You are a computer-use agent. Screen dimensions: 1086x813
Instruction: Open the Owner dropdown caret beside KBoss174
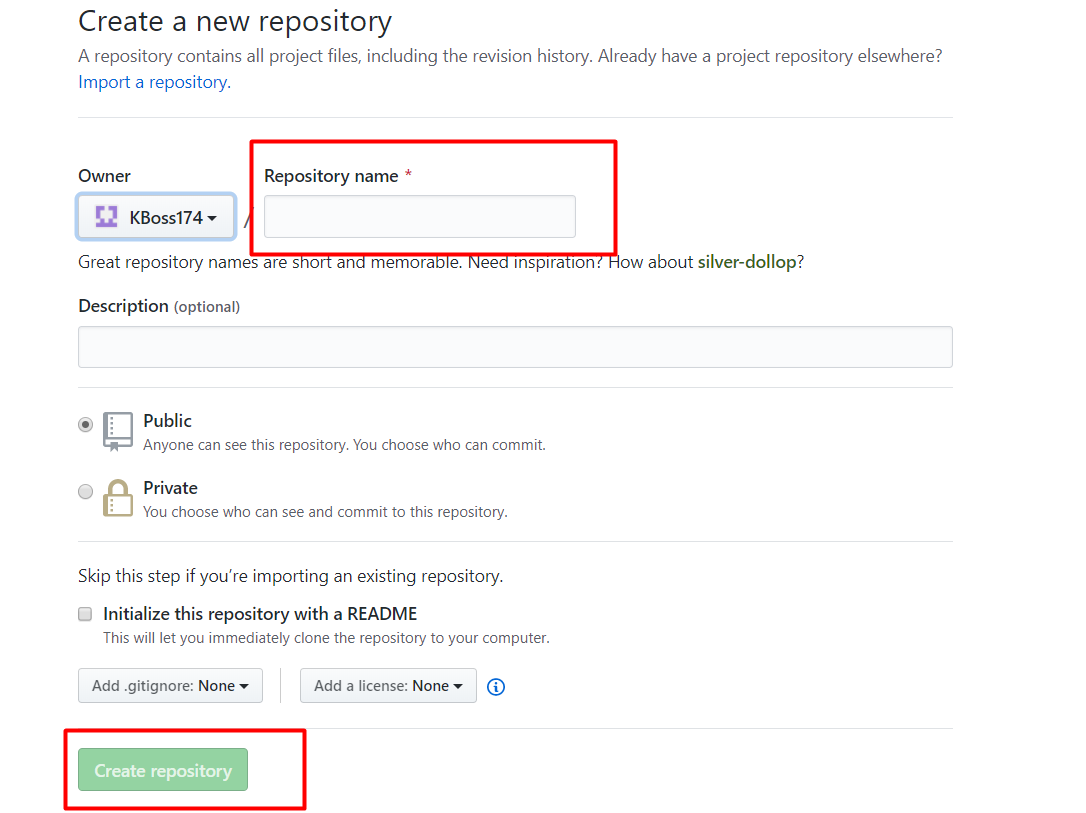point(212,218)
